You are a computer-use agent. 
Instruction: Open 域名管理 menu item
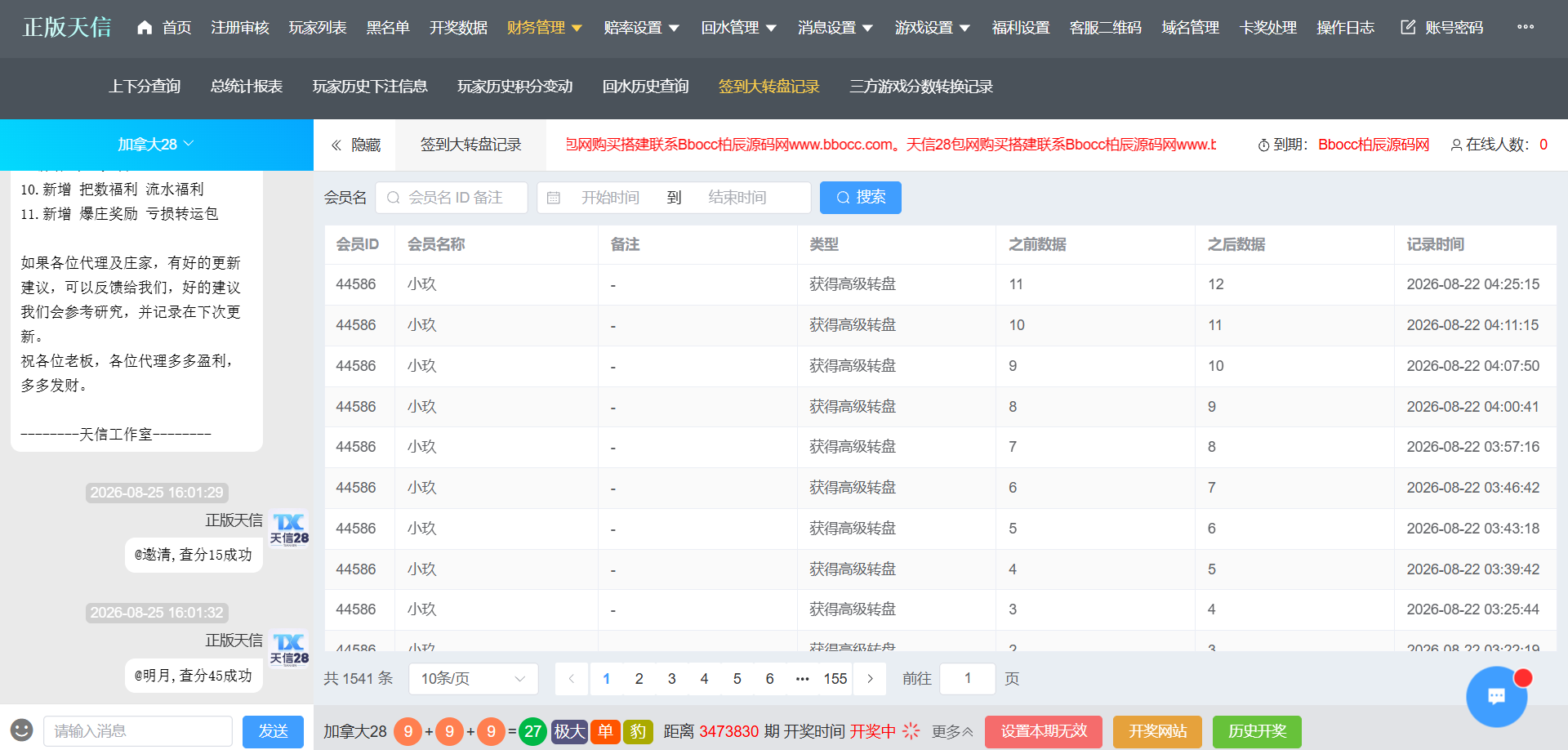1191,28
